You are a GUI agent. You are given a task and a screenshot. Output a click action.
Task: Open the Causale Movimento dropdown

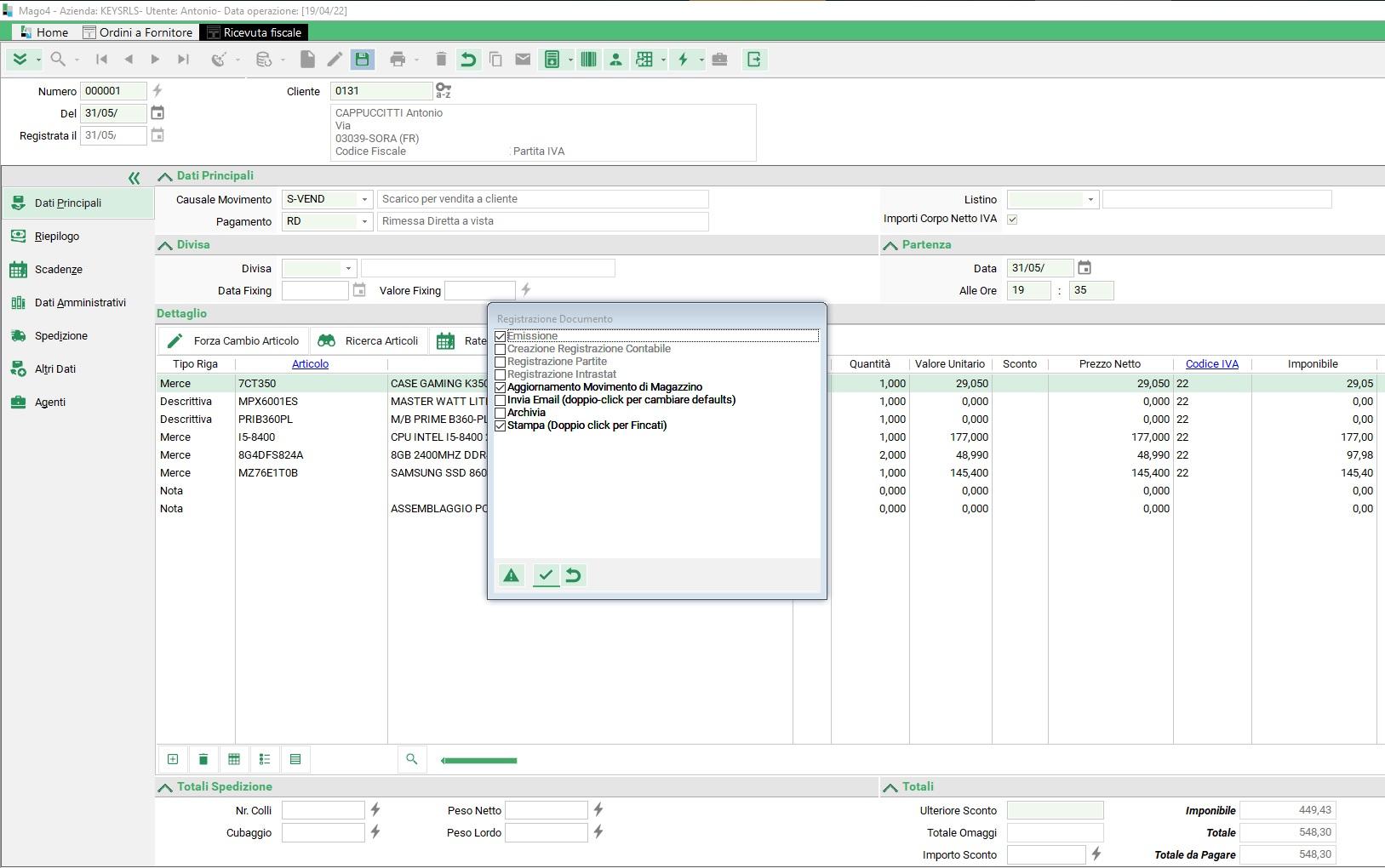[x=364, y=199]
